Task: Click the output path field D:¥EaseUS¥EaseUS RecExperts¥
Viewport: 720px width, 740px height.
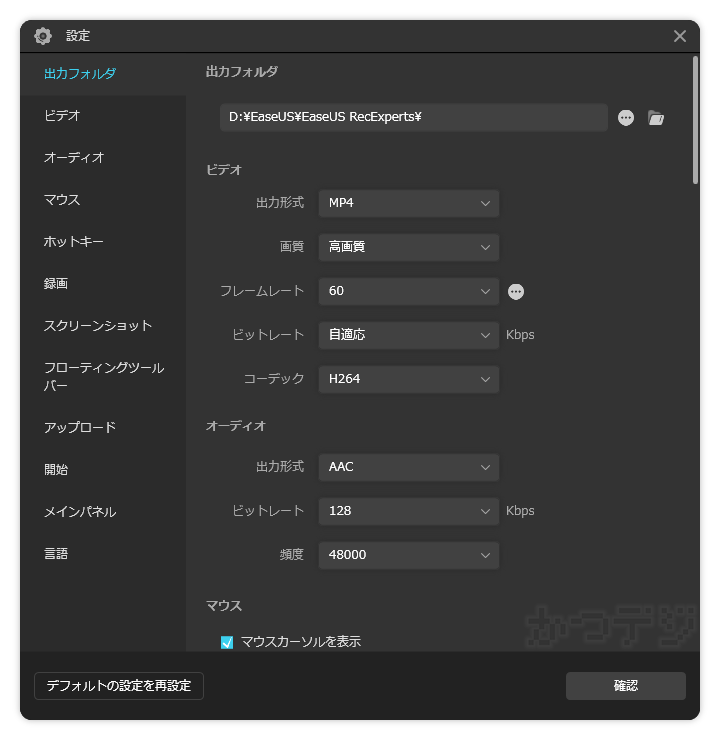Action: pyautogui.click(x=414, y=117)
